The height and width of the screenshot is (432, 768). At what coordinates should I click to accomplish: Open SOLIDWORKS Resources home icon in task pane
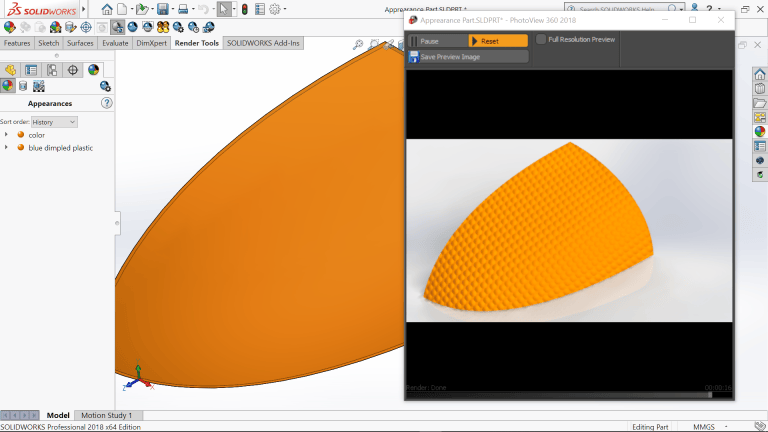click(760, 74)
